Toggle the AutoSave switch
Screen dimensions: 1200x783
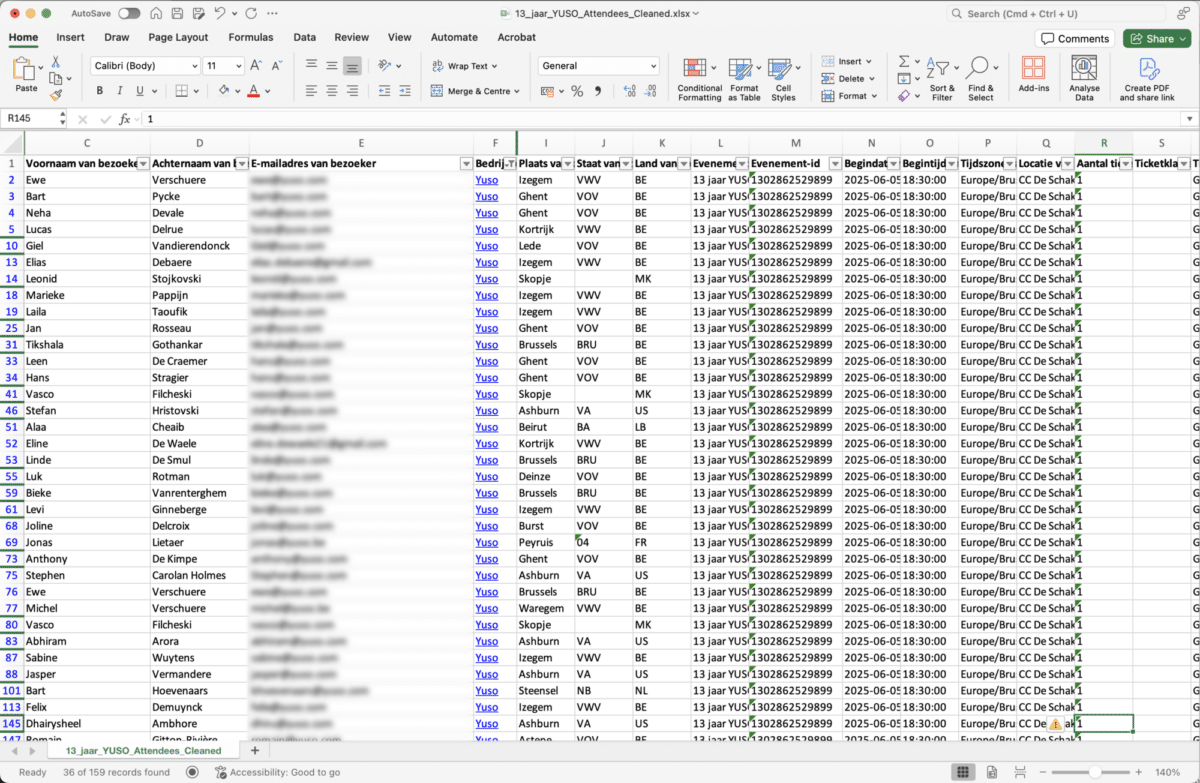129,14
